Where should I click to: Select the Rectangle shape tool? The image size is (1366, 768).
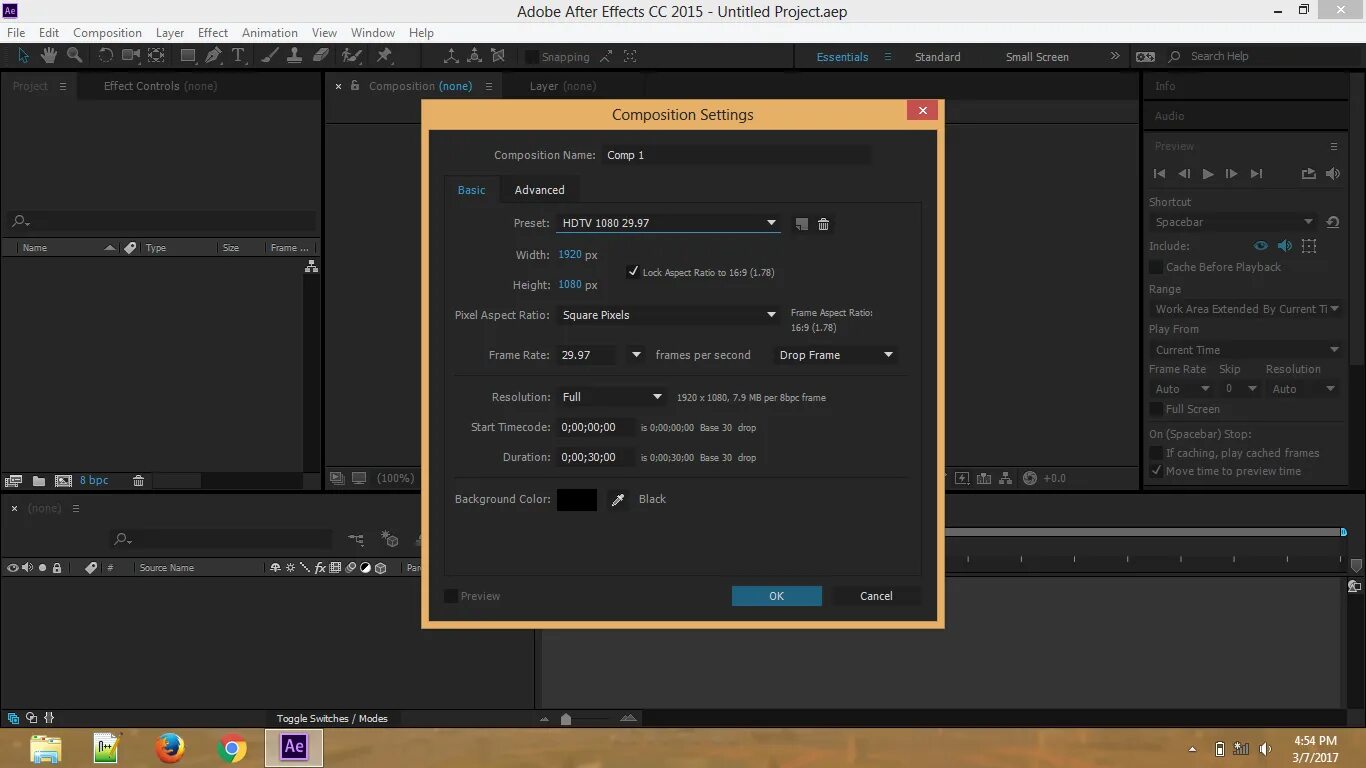[x=188, y=56]
